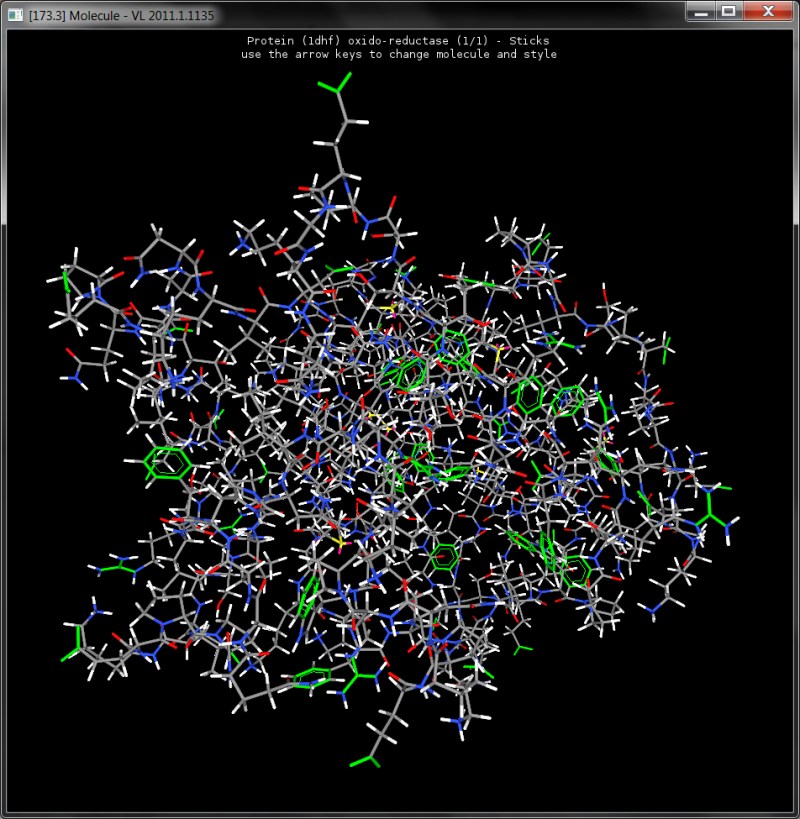
Task: Click the pair of green rings right of center
Action: 549,400
